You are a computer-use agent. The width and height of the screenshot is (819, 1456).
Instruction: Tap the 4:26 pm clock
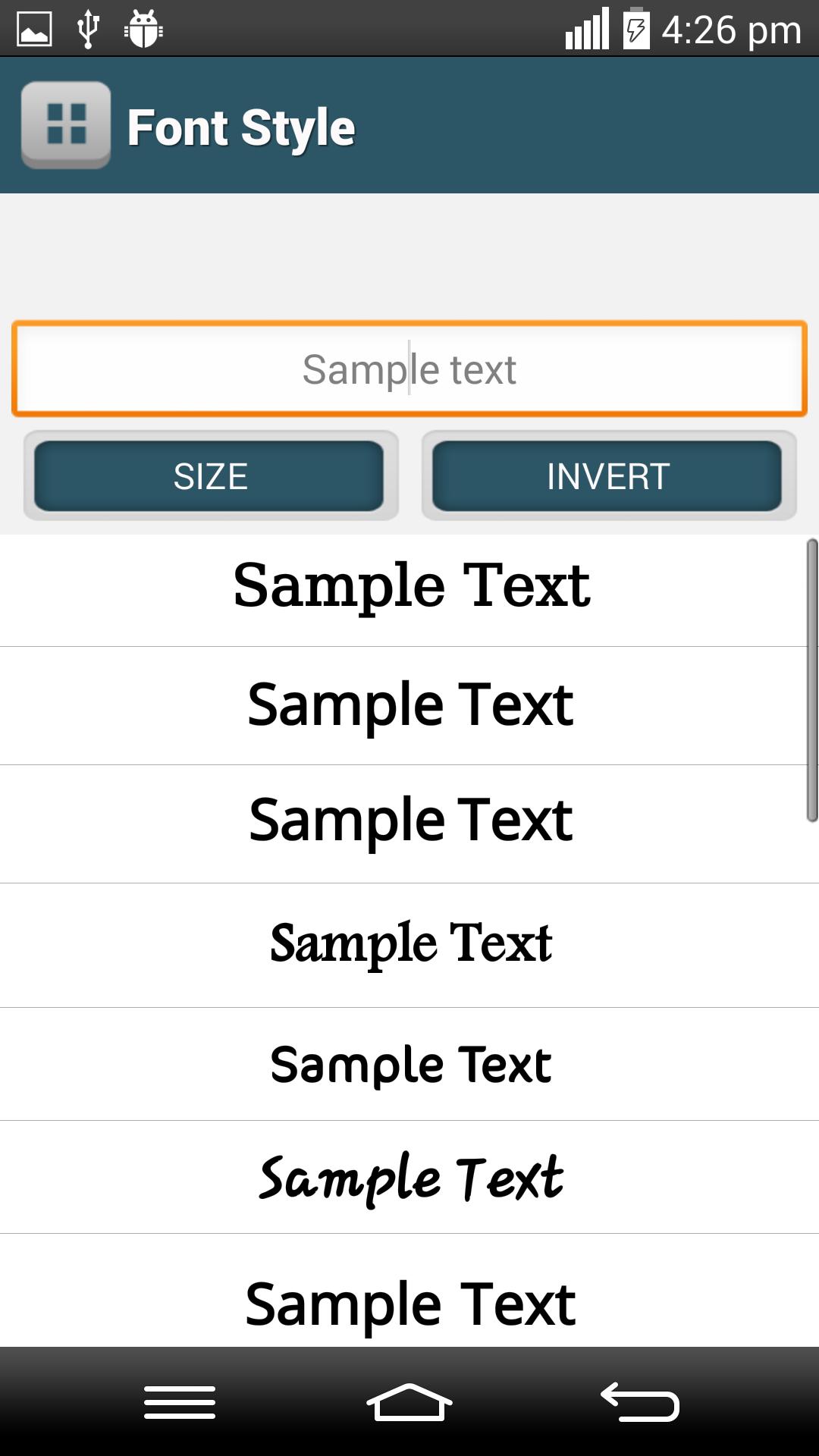click(731, 30)
